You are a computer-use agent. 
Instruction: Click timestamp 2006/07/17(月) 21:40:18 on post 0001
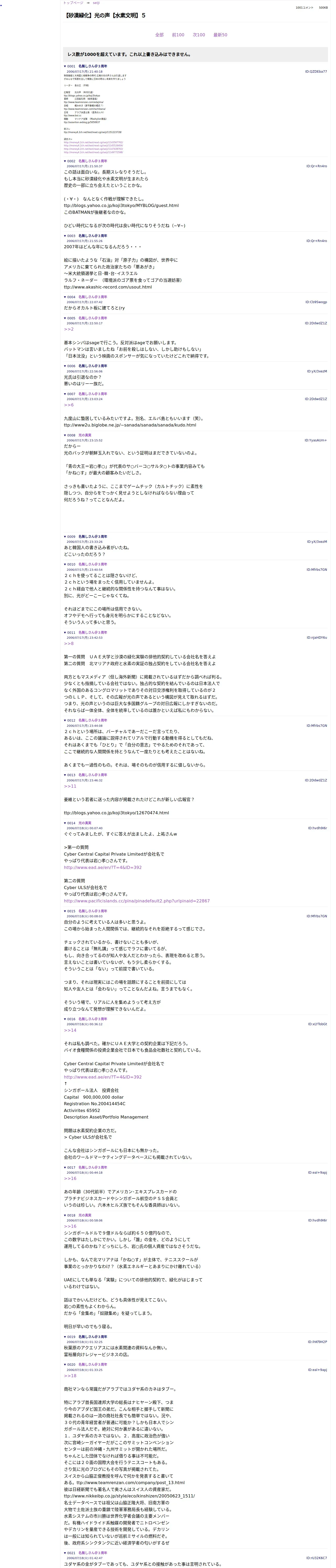click(x=84, y=72)
